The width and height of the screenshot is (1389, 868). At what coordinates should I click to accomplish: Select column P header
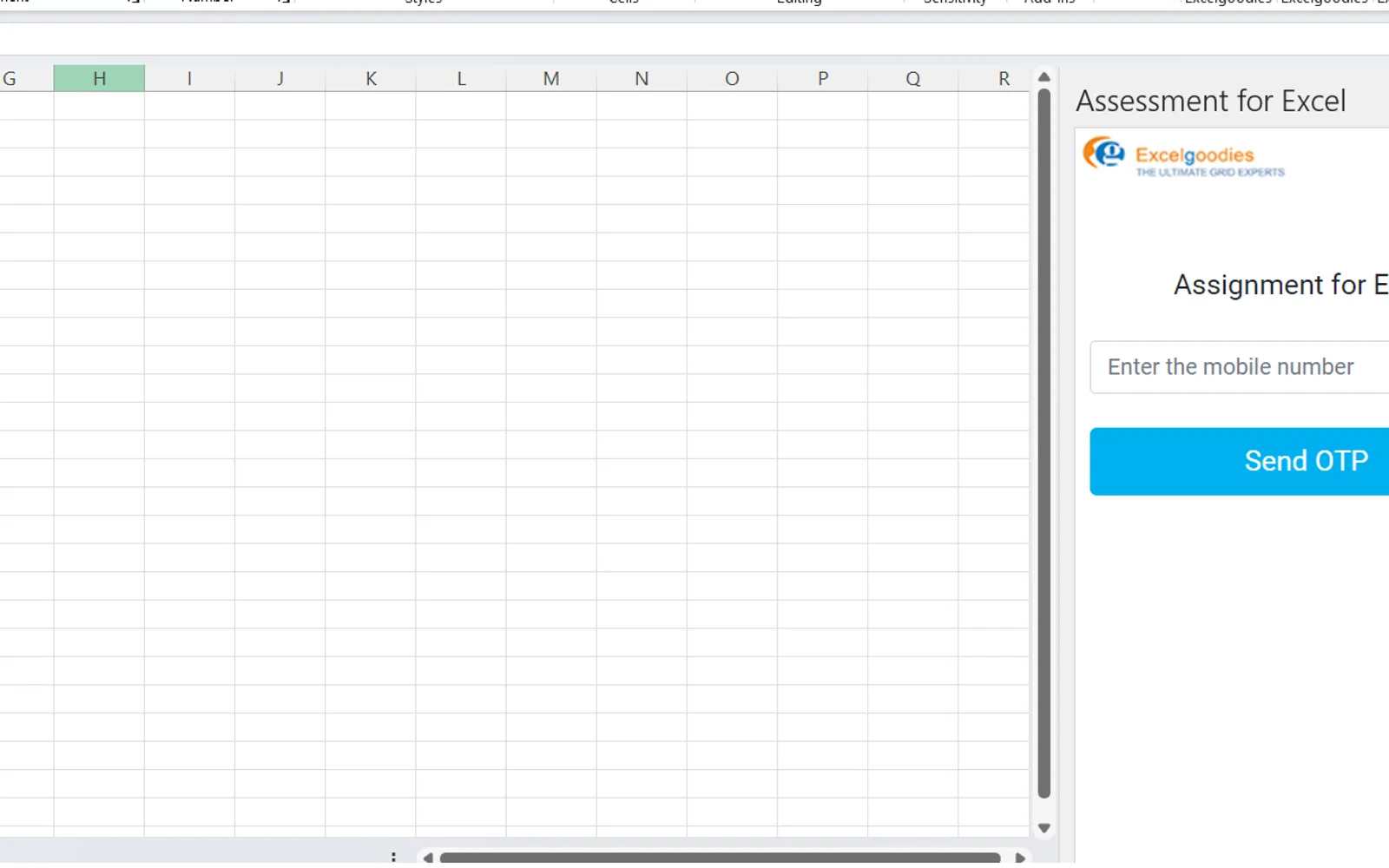click(x=823, y=78)
